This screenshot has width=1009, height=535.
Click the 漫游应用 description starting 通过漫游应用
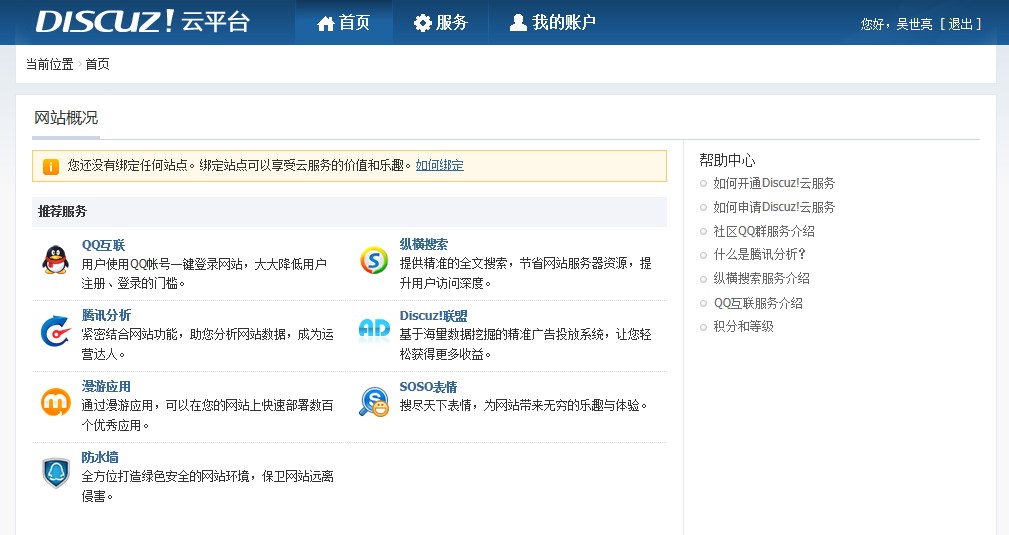(x=207, y=415)
